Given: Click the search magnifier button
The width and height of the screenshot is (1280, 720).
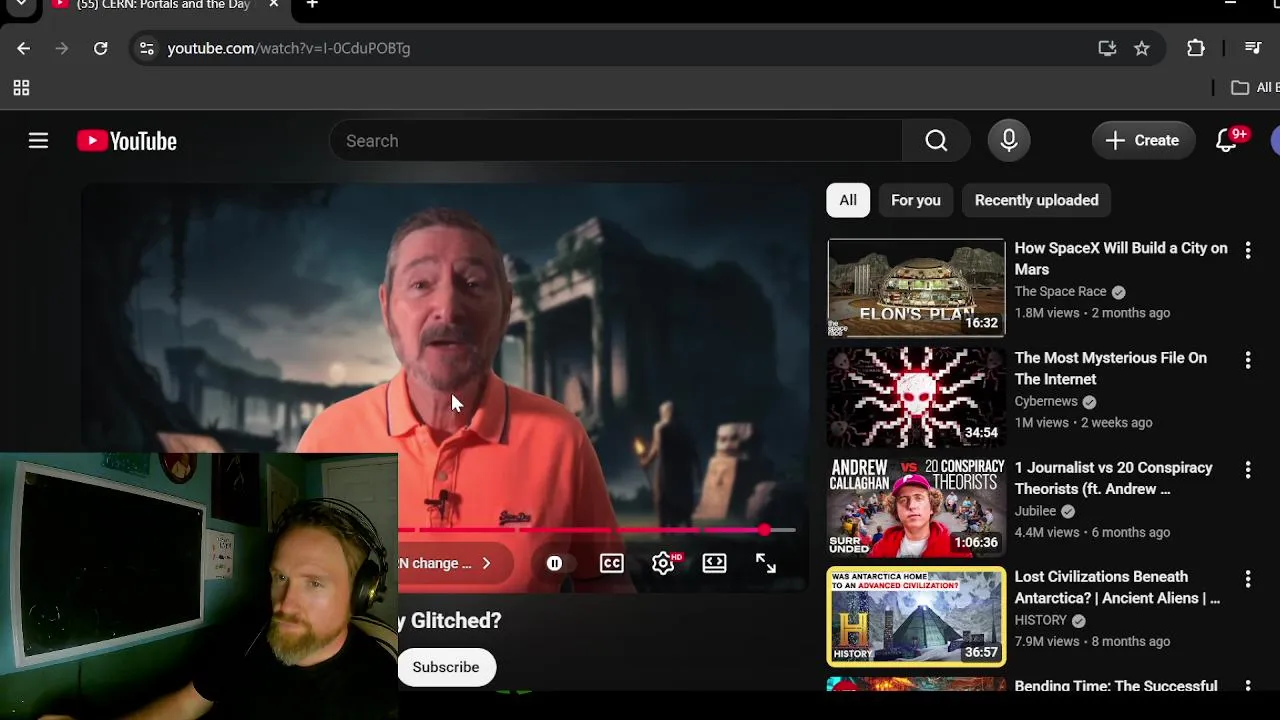Looking at the screenshot, I should [936, 141].
